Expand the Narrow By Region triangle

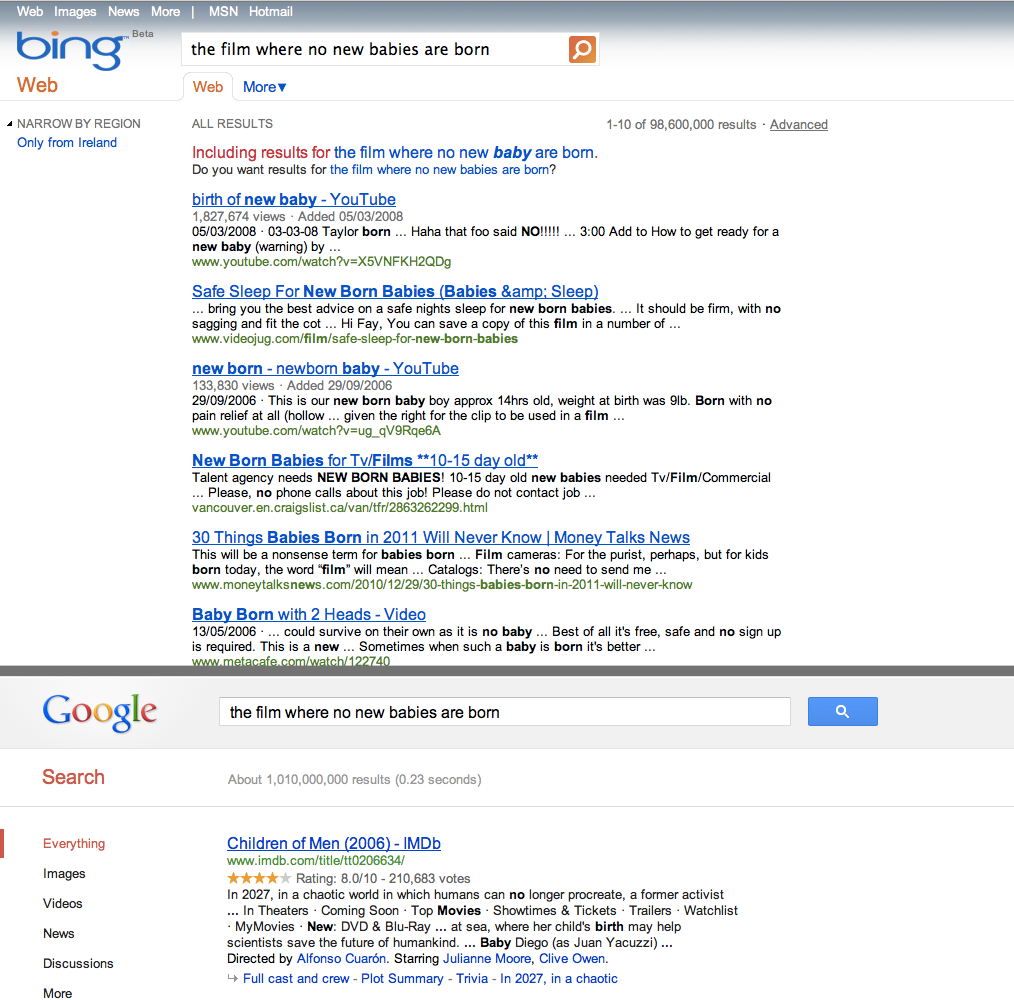pos(10,124)
